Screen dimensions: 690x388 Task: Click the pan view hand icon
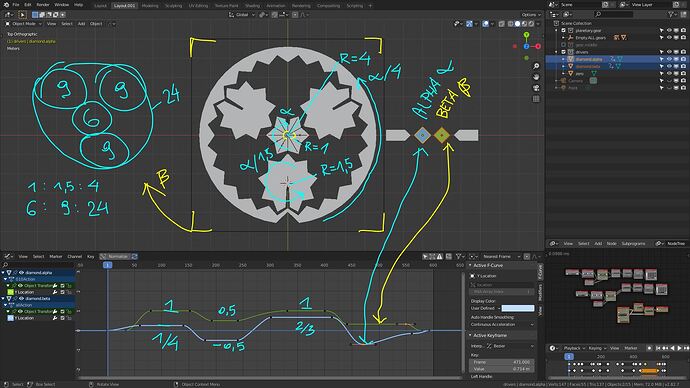(536, 77)
